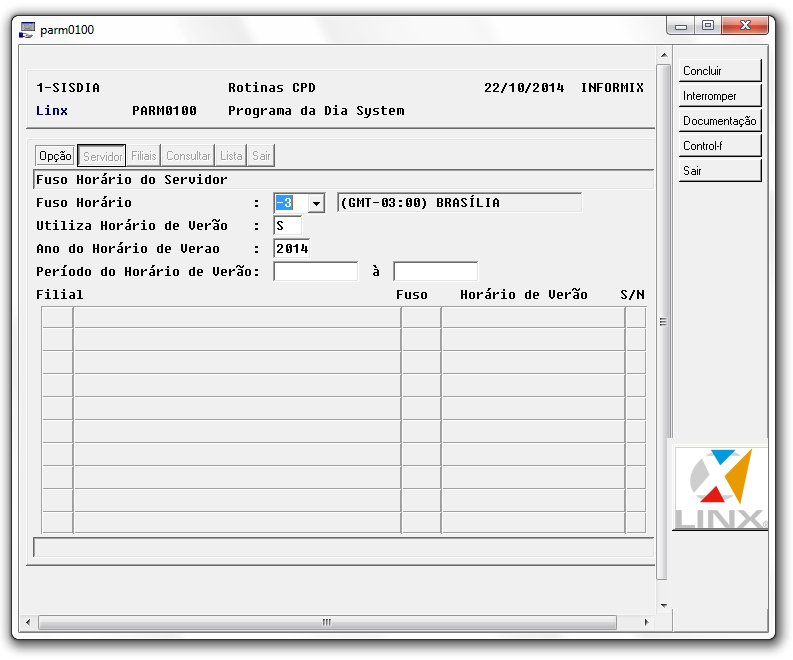Click the period start date field
793x660 pixels.
316,272
